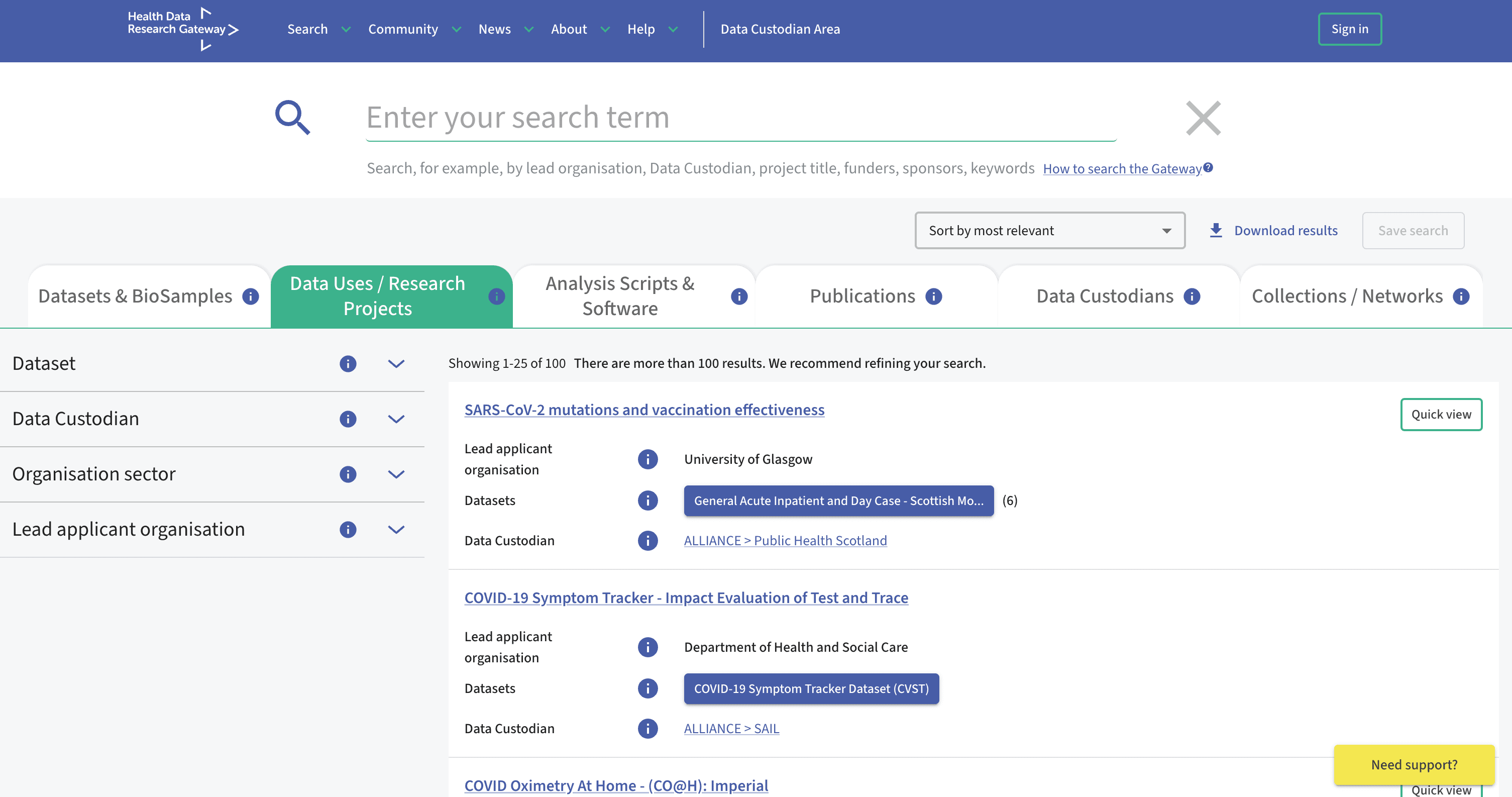Click the Lead applicant organisation filter heading
This screenshot has height=797, width=1512.
tap(129, 529)
